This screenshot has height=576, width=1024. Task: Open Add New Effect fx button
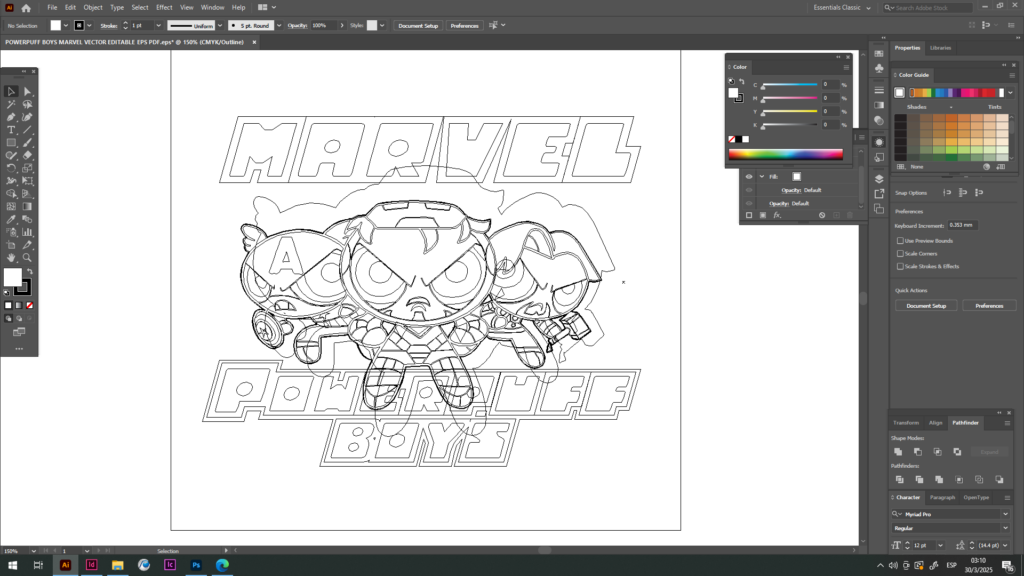pyautogui.click(x=777, y=215)
